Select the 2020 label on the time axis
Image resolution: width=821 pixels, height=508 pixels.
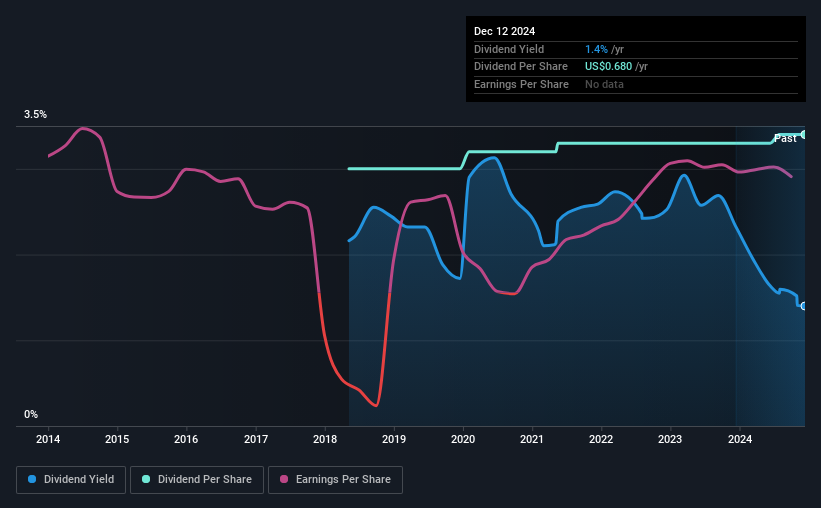(463, 439)
